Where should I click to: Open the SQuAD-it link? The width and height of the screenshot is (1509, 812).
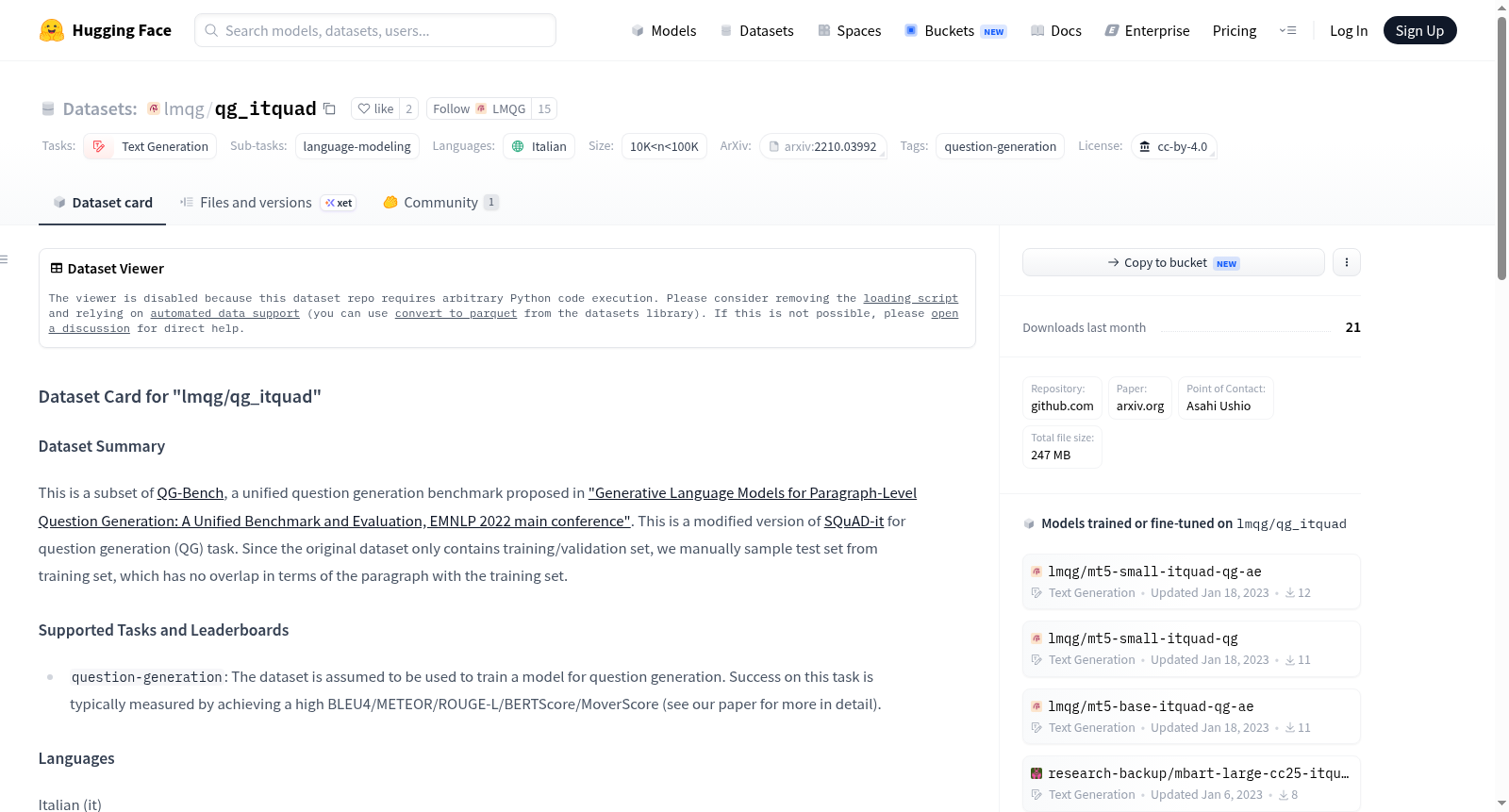click(854, 521)
